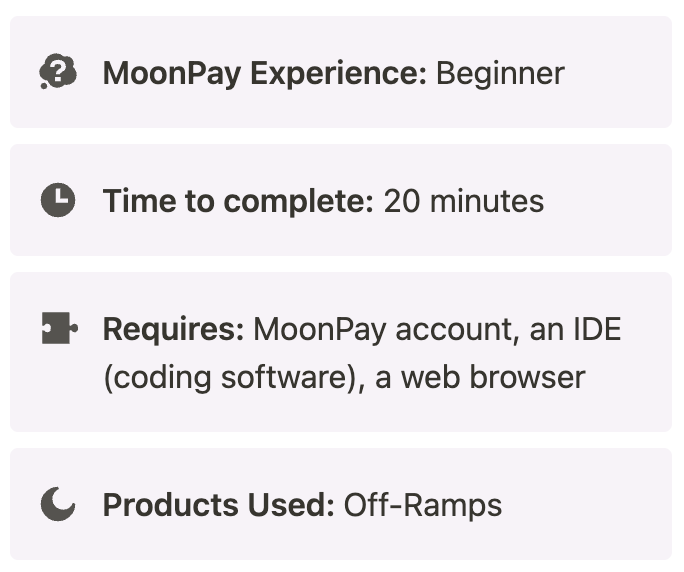This screenshot has height=572, width=684.
Task: Click the puzzle piece icon
Action: (x=59, y=329)
